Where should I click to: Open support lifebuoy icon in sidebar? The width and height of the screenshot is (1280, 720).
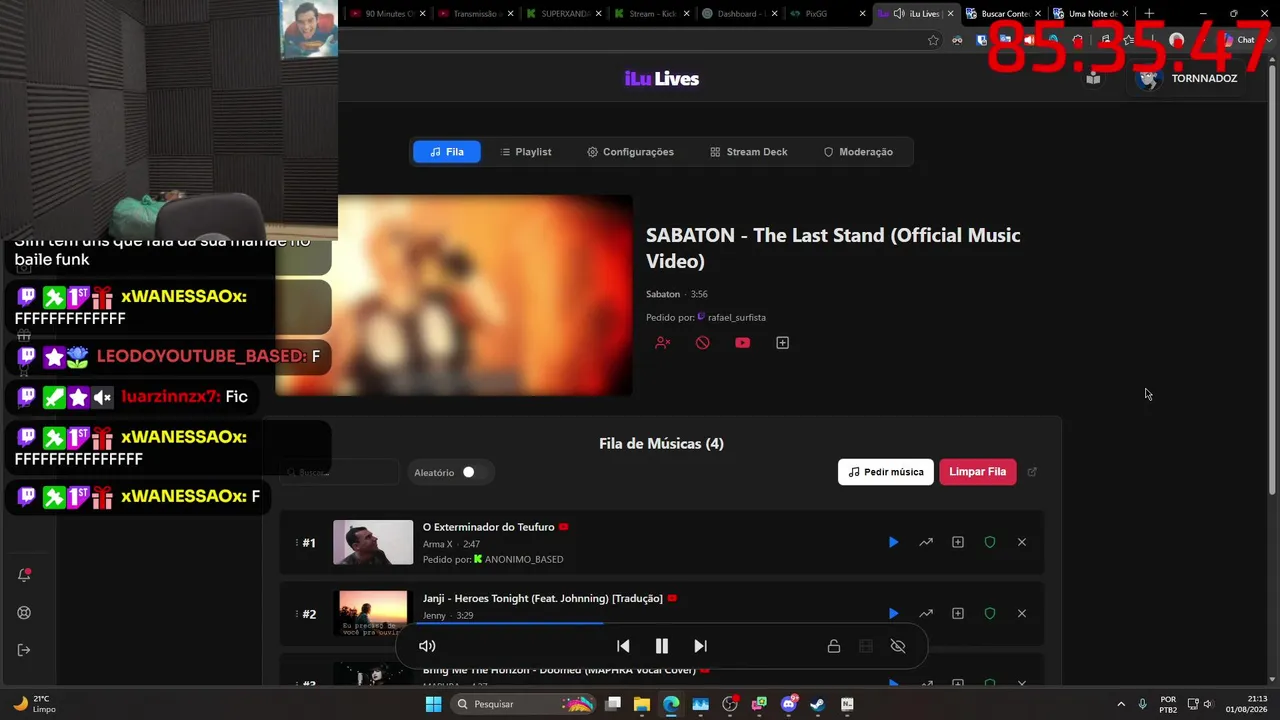coord(25,613)
